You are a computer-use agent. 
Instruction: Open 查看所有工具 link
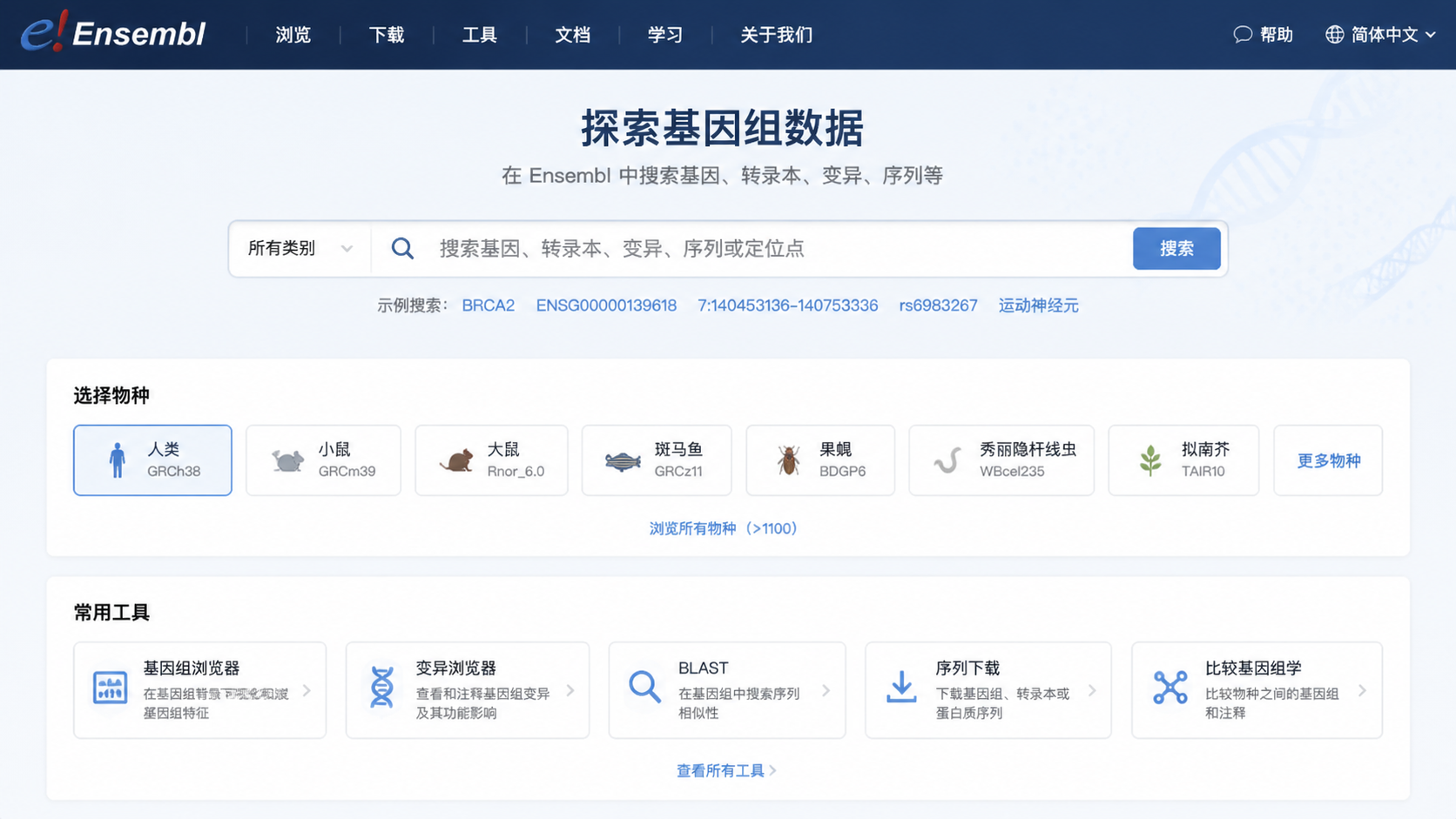pos(727,770)
